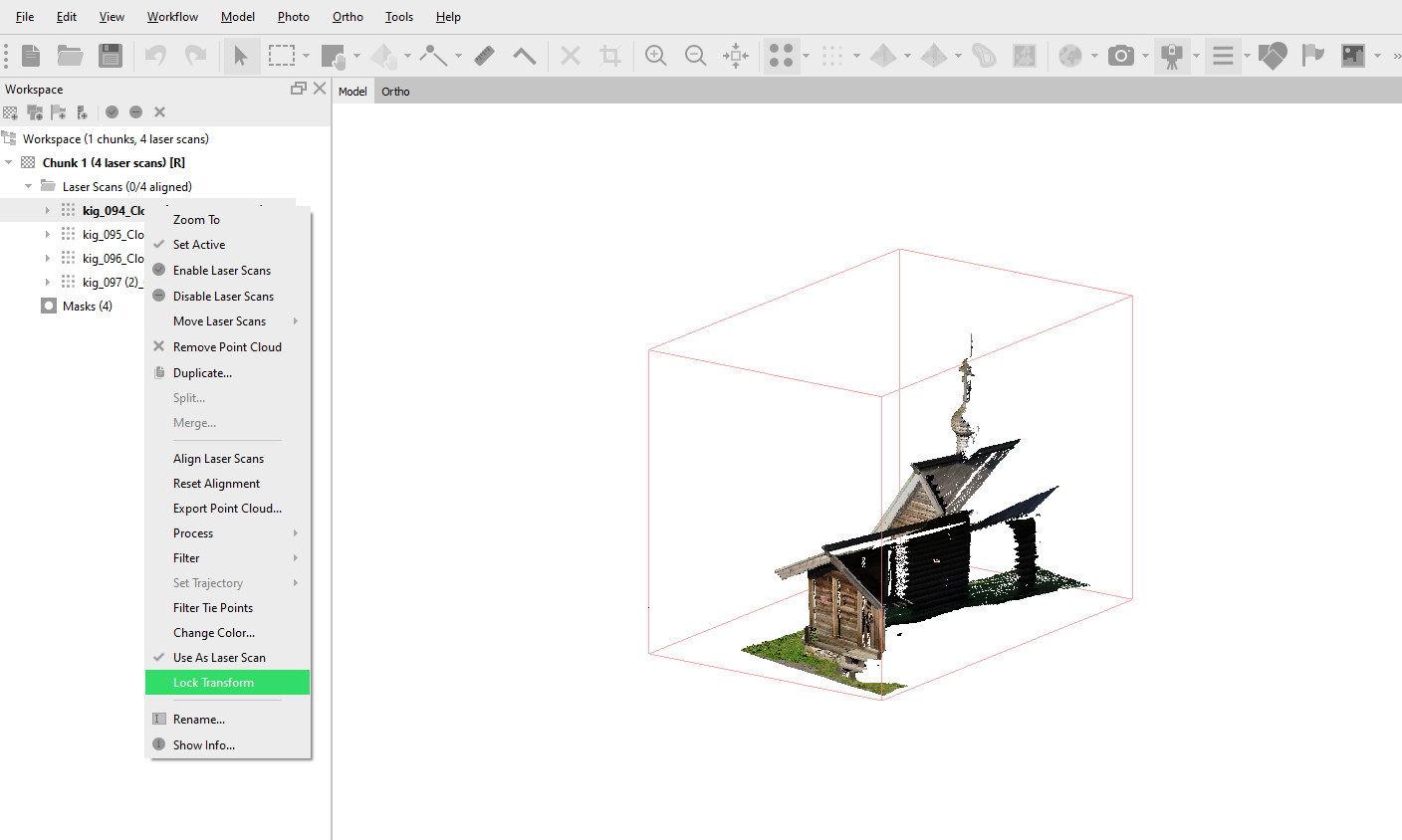Show Tiled Model view icon
1402x840 pixels.
click(934, 56)
